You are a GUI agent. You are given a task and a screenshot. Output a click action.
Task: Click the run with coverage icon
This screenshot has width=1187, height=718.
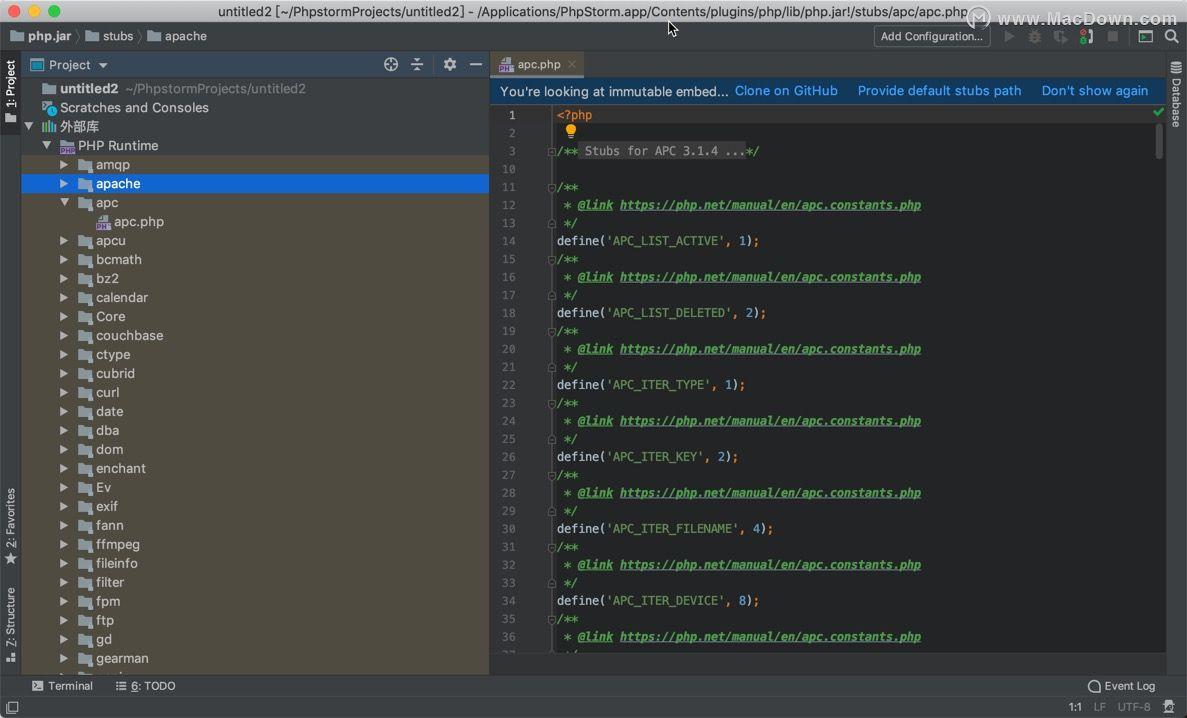click(x=1061, y=36)
